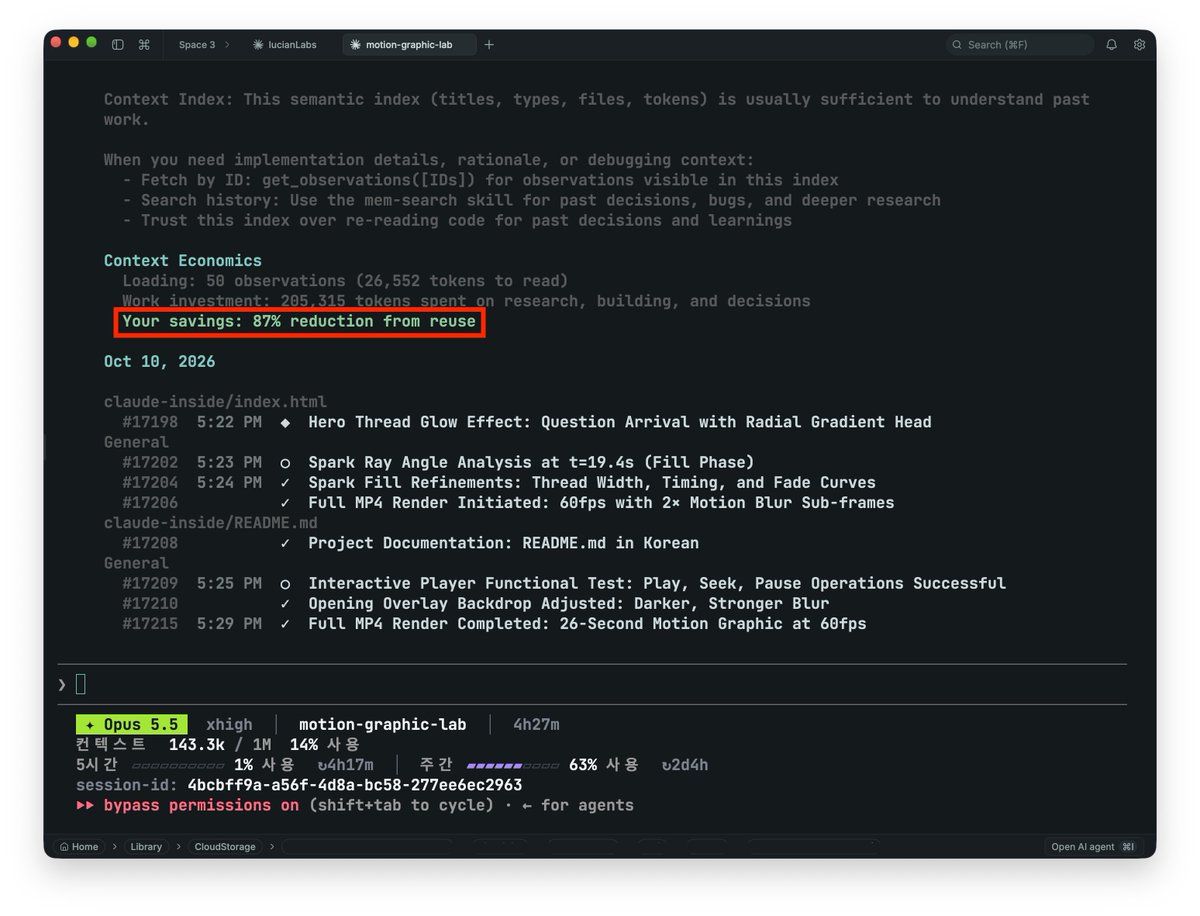1200x916 pixels.
Task: Click Opening Overlay Backdrop Adjusted entry
Action: pyautogui.click(x=568, y=603)
